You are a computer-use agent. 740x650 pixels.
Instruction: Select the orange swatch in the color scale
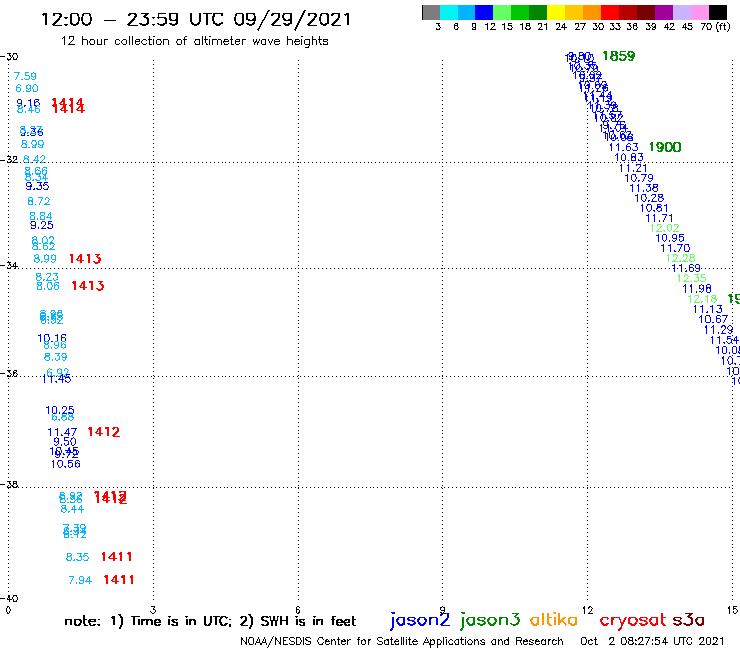click(592, 12)
